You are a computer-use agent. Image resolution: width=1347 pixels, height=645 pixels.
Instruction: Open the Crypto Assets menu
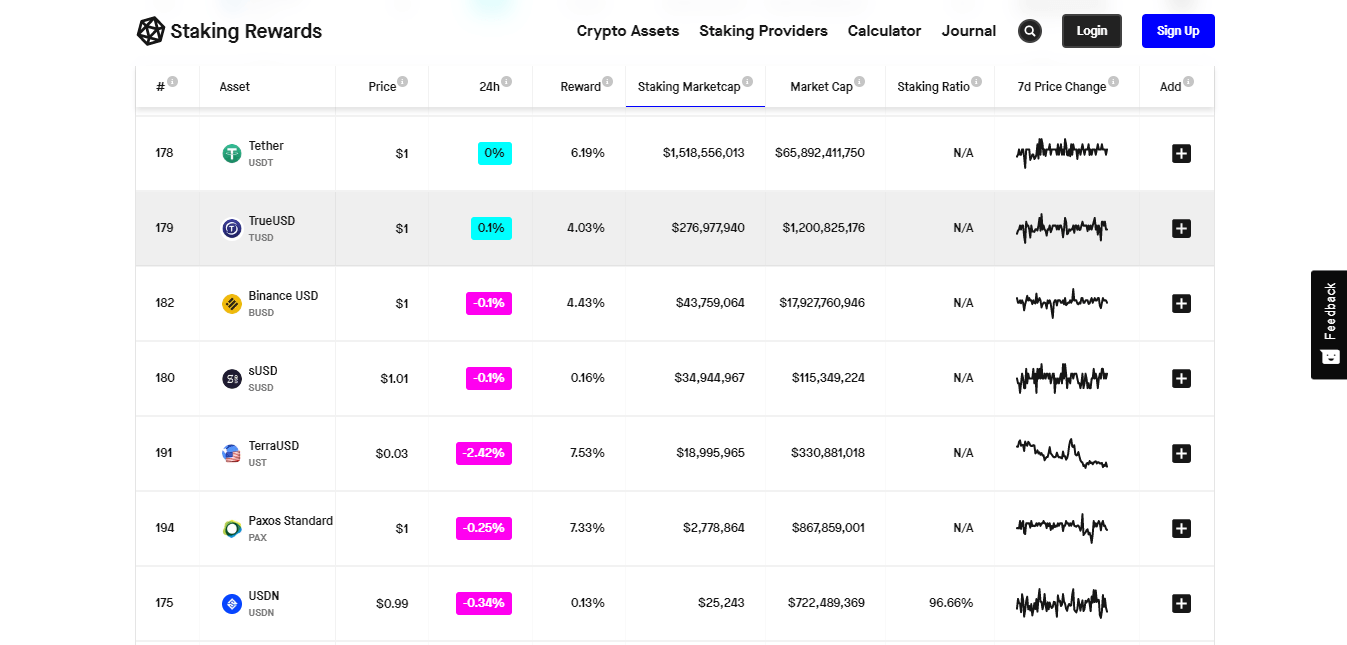(628, 31)
